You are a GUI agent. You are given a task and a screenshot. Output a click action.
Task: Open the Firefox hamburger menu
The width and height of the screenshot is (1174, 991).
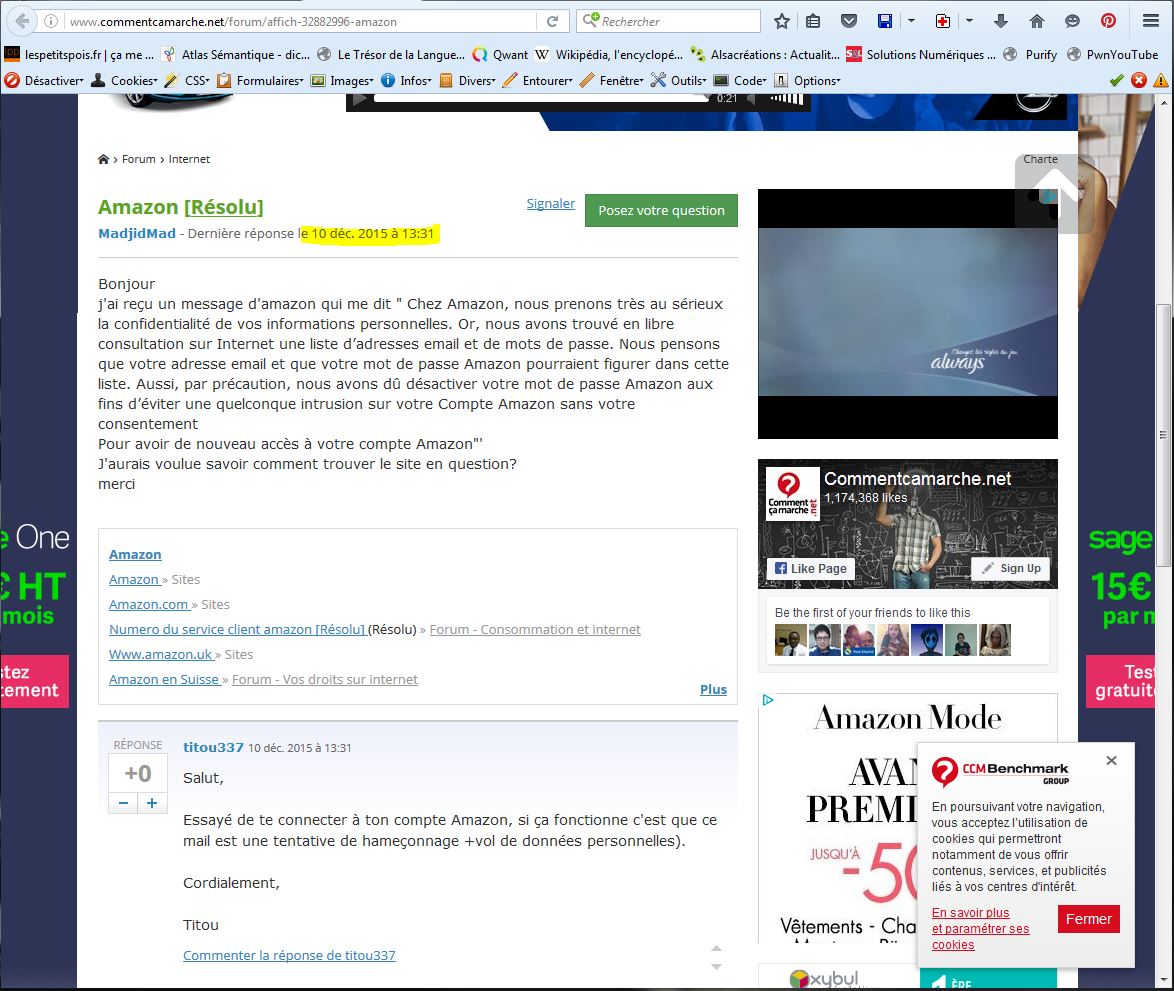tap(1150, 21)
